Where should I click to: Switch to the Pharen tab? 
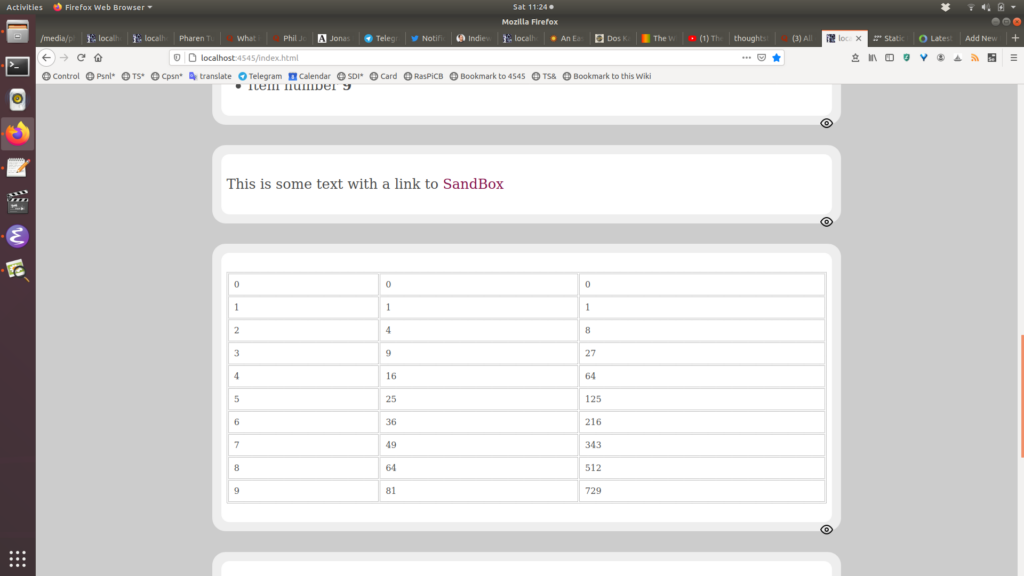point(195,38)
